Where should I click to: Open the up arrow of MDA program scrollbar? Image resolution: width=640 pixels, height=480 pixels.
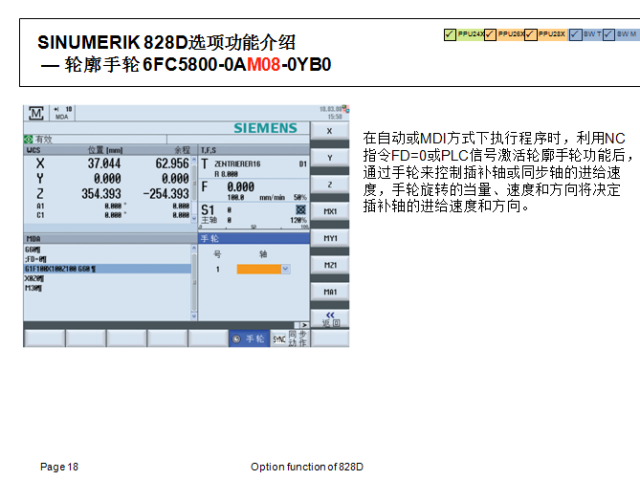pyautogui.click(x=194, y=248)
